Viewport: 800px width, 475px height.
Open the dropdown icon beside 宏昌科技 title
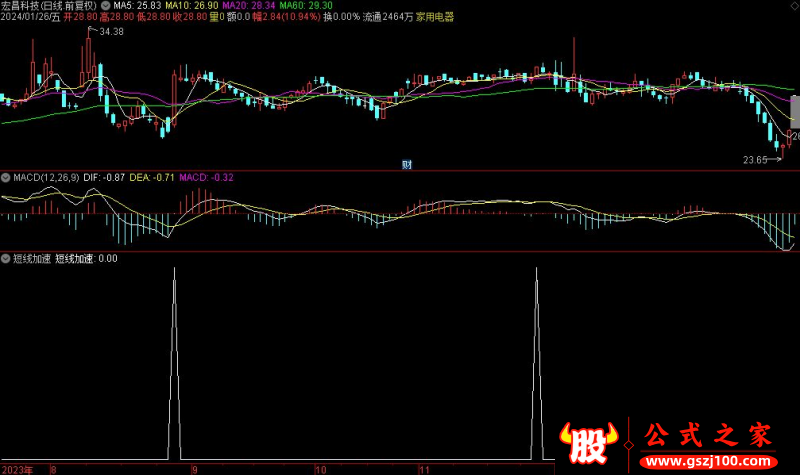106,6
